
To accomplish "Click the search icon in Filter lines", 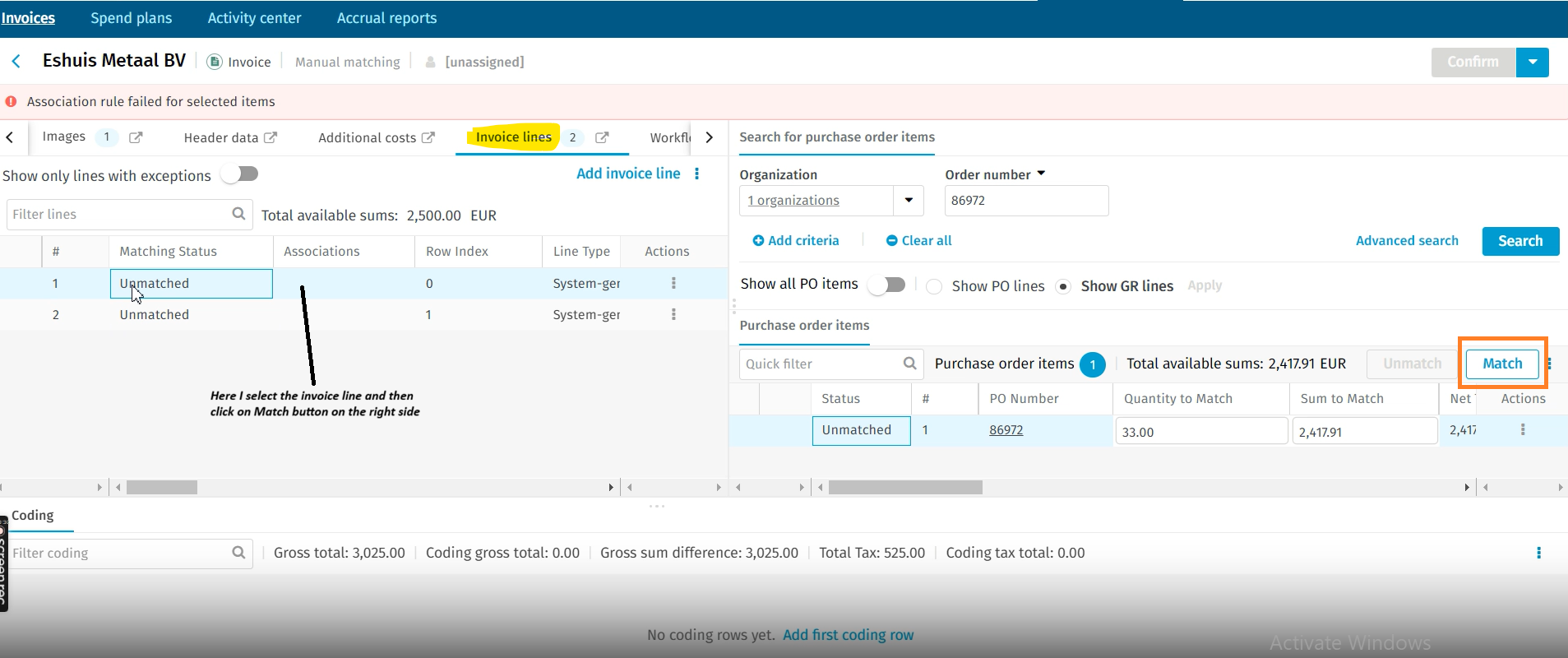I will point(238,214).
